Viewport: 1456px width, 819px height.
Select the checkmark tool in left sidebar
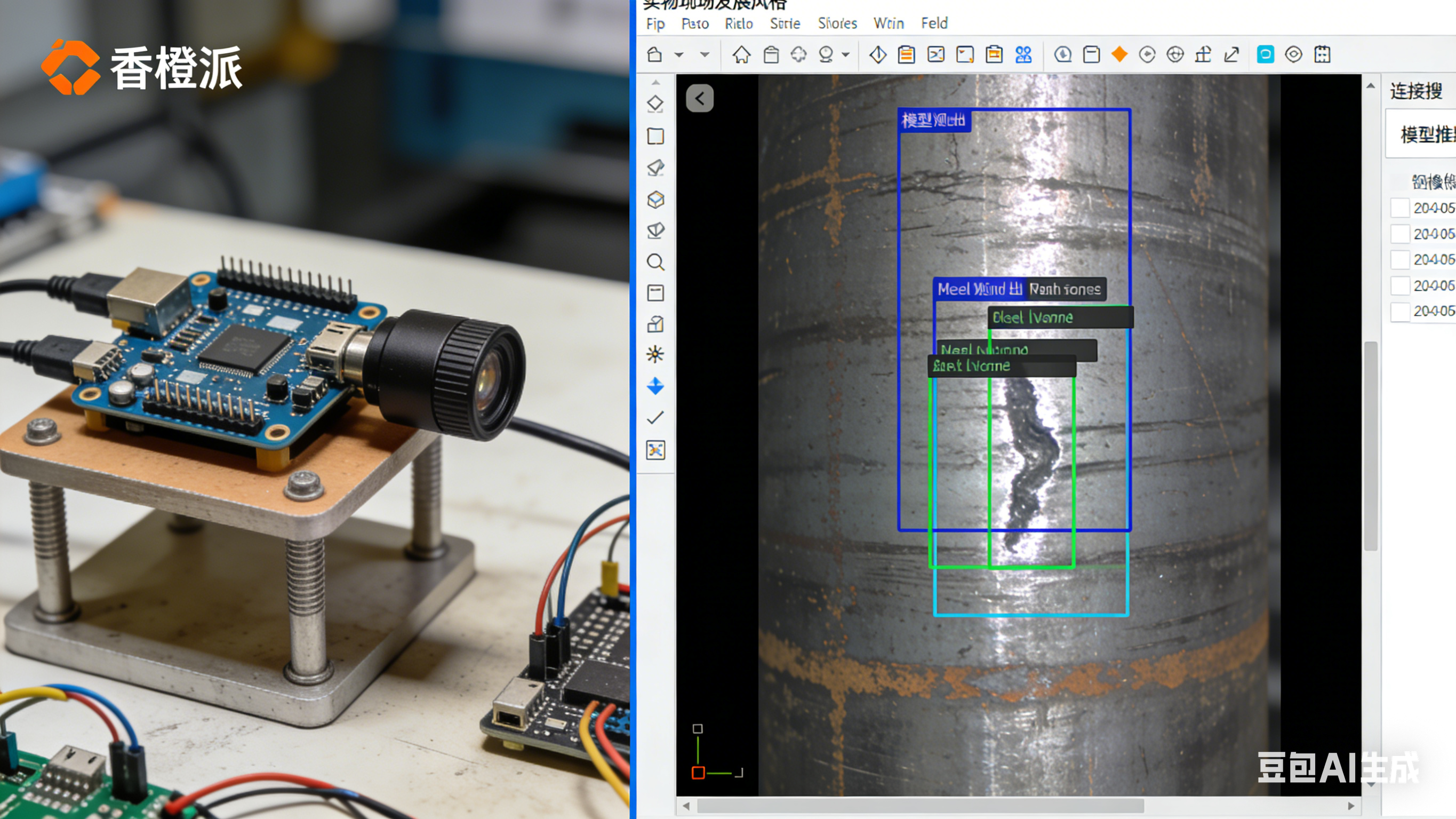(655, 418)
